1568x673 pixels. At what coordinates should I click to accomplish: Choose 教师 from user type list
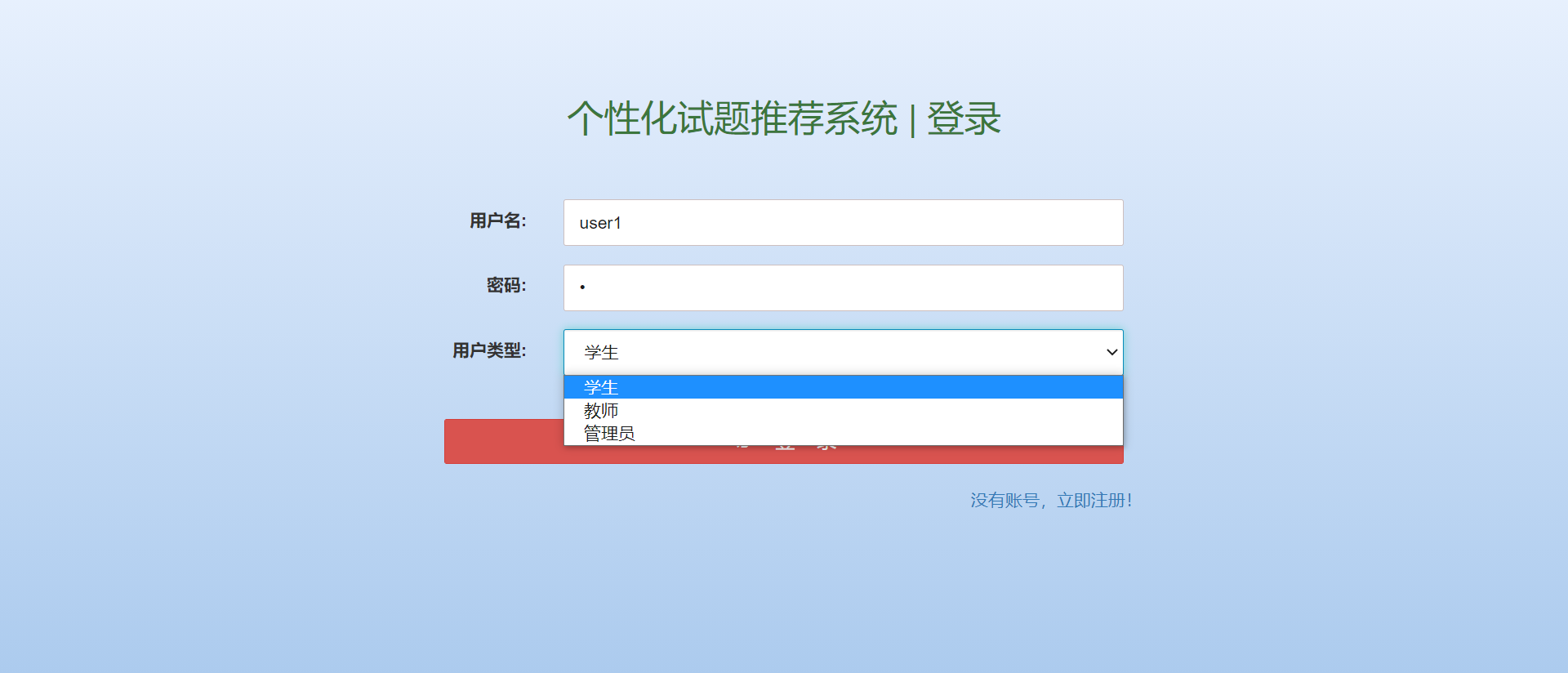pyautogui.click(x=843, y=410)
